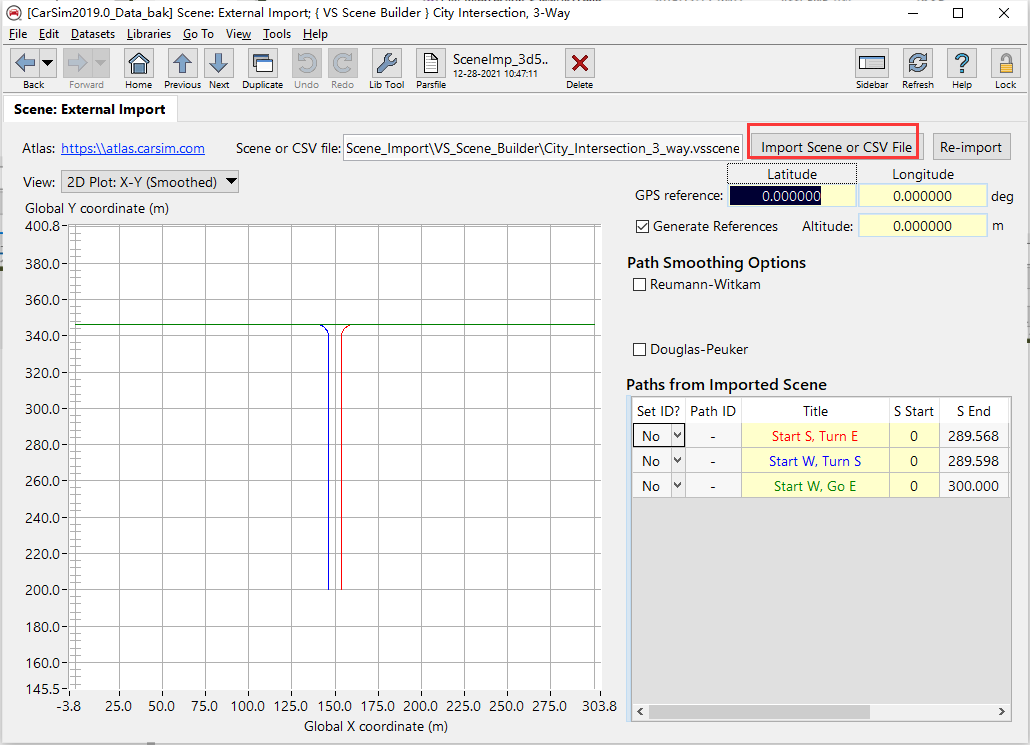Viewport: 1030px width, 745px height.
Task: Open the View menu
Action: 238,34
